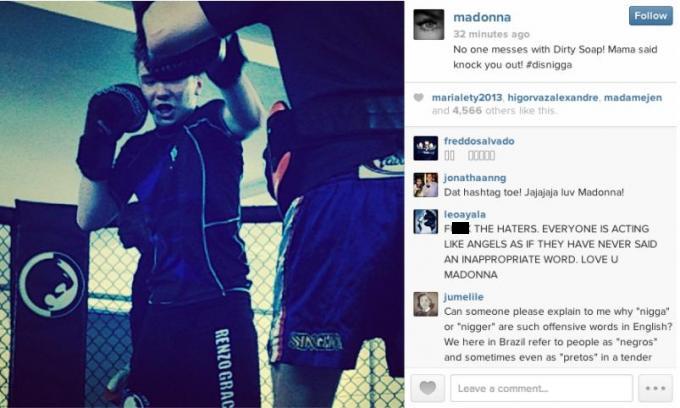The width and height of the screenshot is (680, 408).
Task: Focus the Leave a comment field
Action: (x=541, y=388)
